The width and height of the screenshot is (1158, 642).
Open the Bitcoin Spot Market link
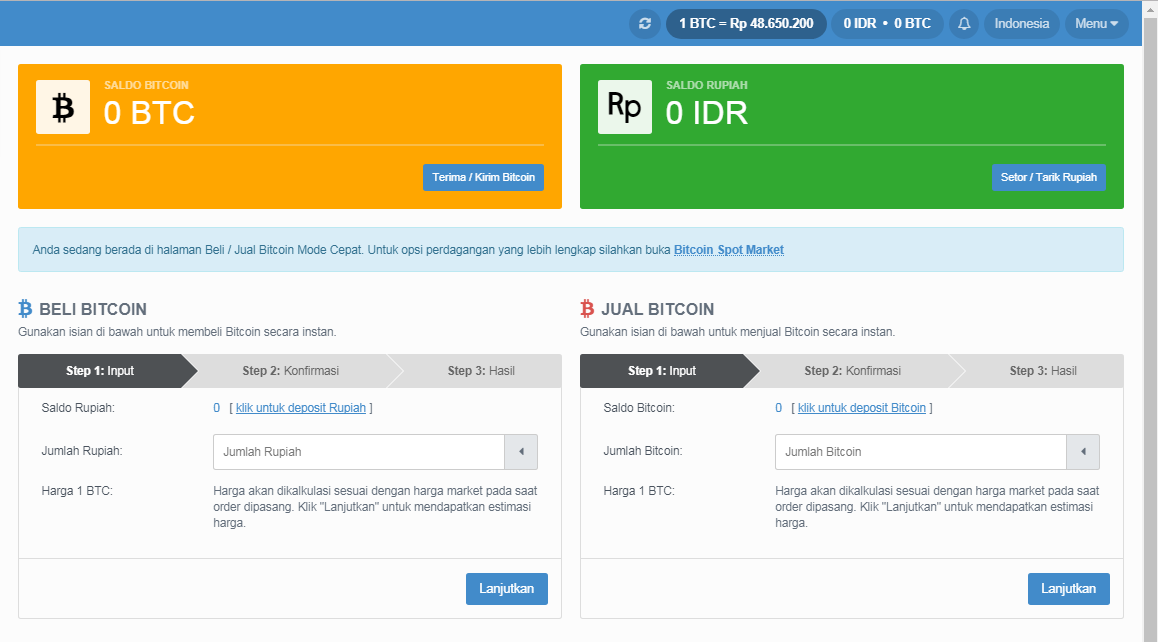[729, 250]
